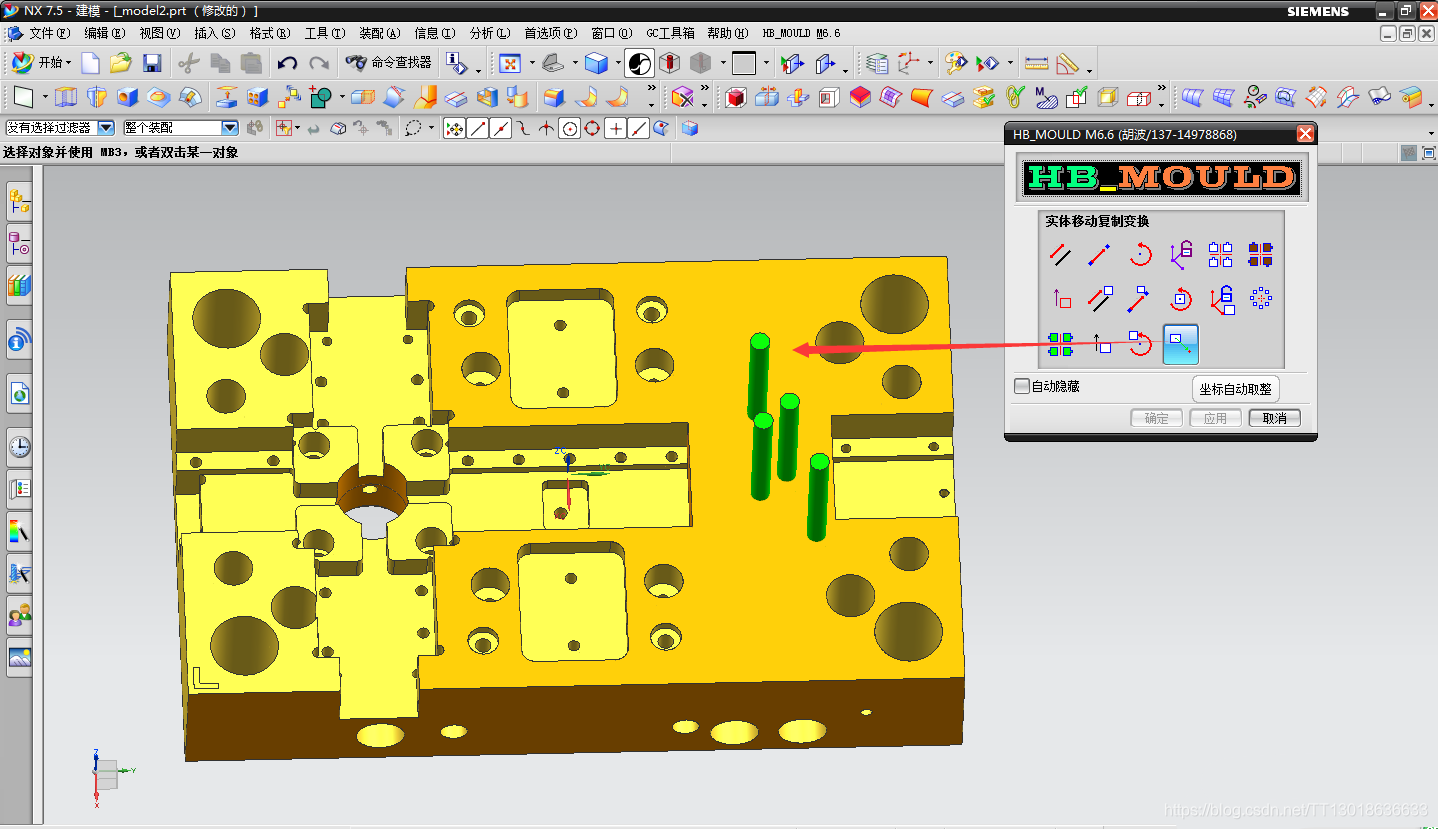Screen dimensions: 1438x829
Task: Open the Reuse Library books sidebar tab
Action: (19, 285)
